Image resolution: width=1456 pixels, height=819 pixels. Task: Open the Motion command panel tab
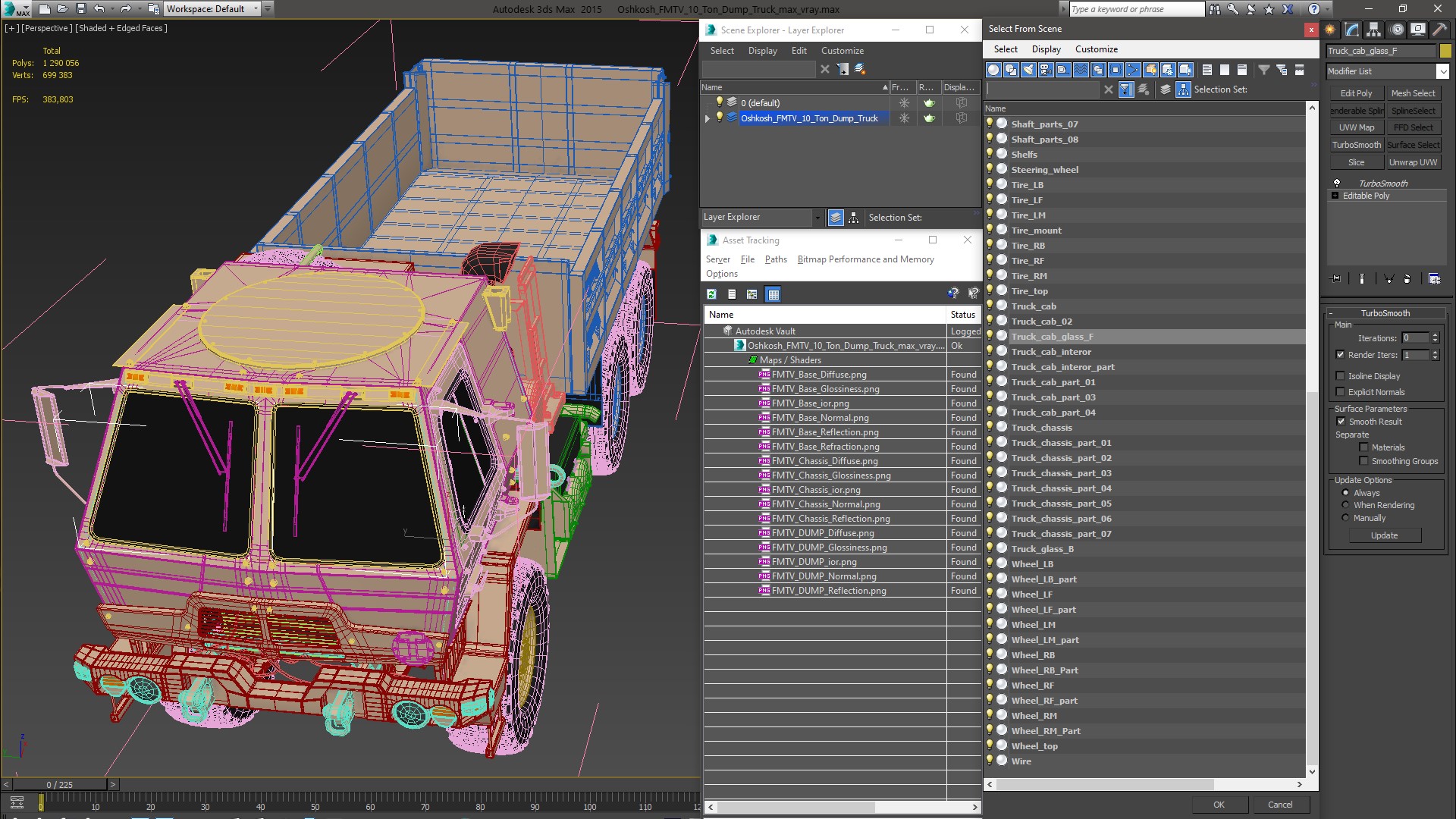[x=1397, y=30]
